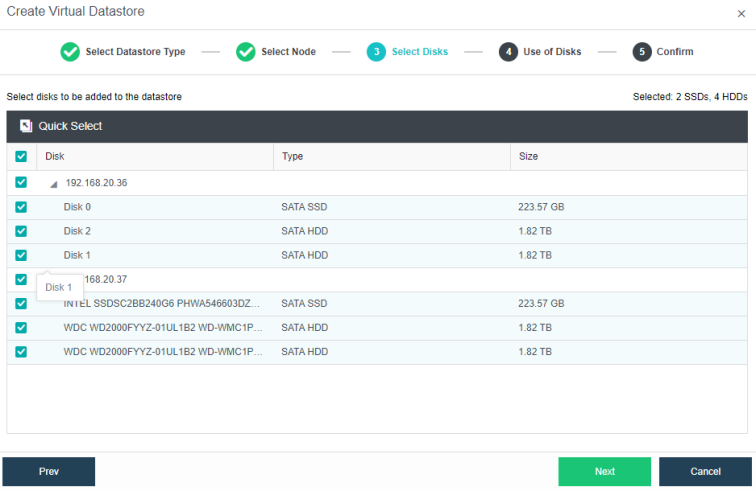Viewport: 756px width, 489px height.
Task: Uncheck the Disk 2 checkbox
Action: 21,231
